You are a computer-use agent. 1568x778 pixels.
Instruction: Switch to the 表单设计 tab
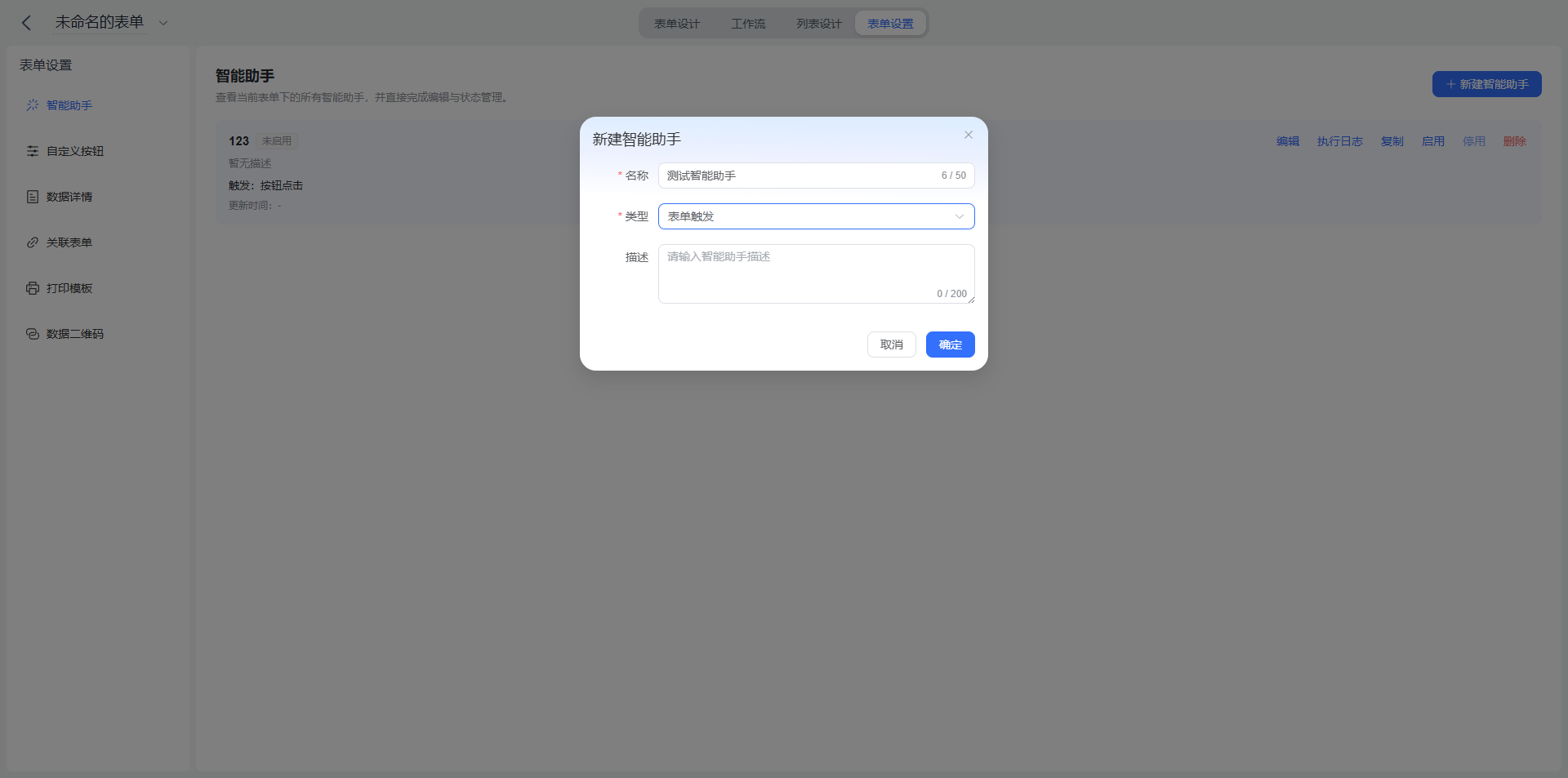677,24
